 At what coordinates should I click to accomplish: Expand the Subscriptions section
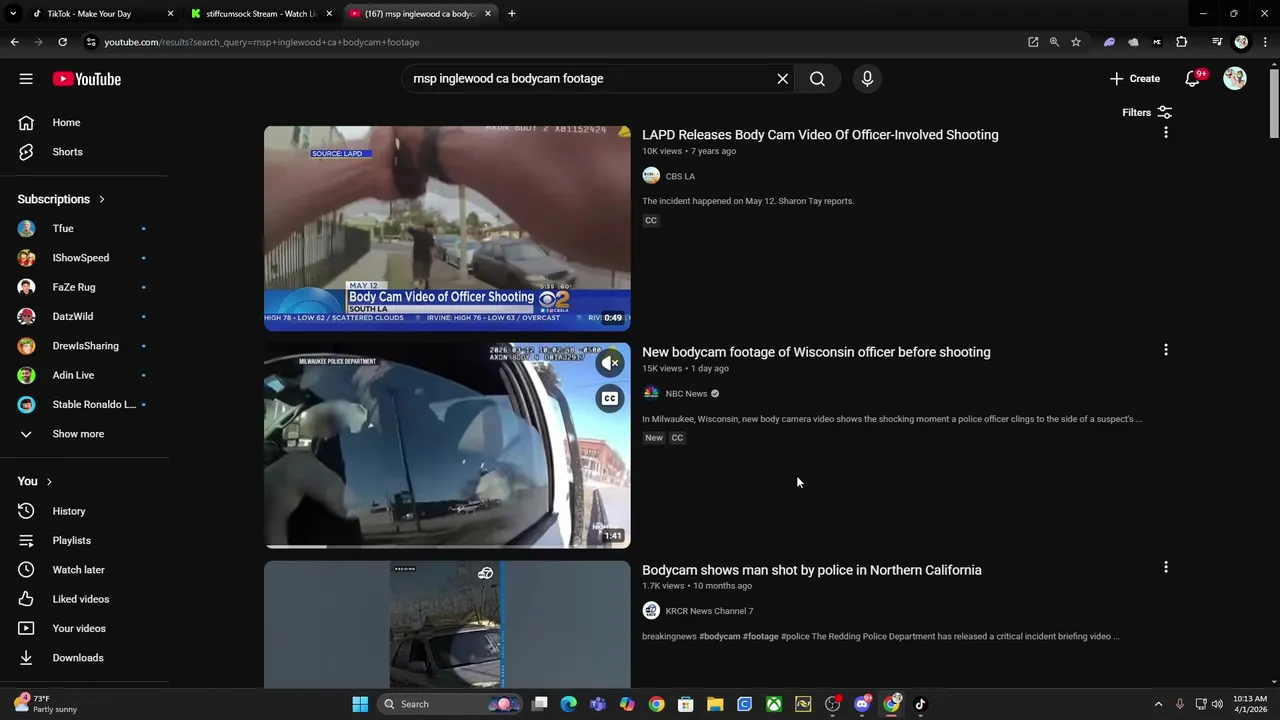pos(62,199)
